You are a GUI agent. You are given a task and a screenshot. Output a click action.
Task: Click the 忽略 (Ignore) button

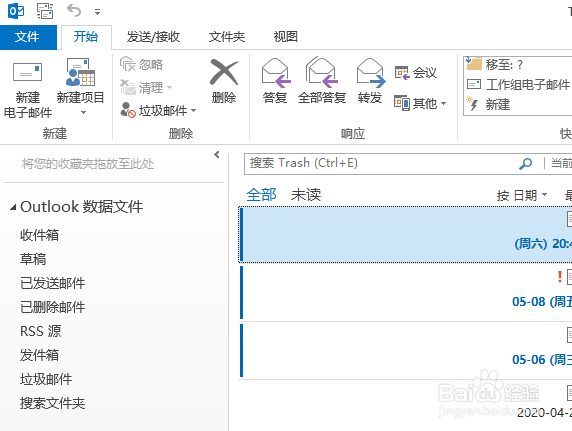coord(142,65)
